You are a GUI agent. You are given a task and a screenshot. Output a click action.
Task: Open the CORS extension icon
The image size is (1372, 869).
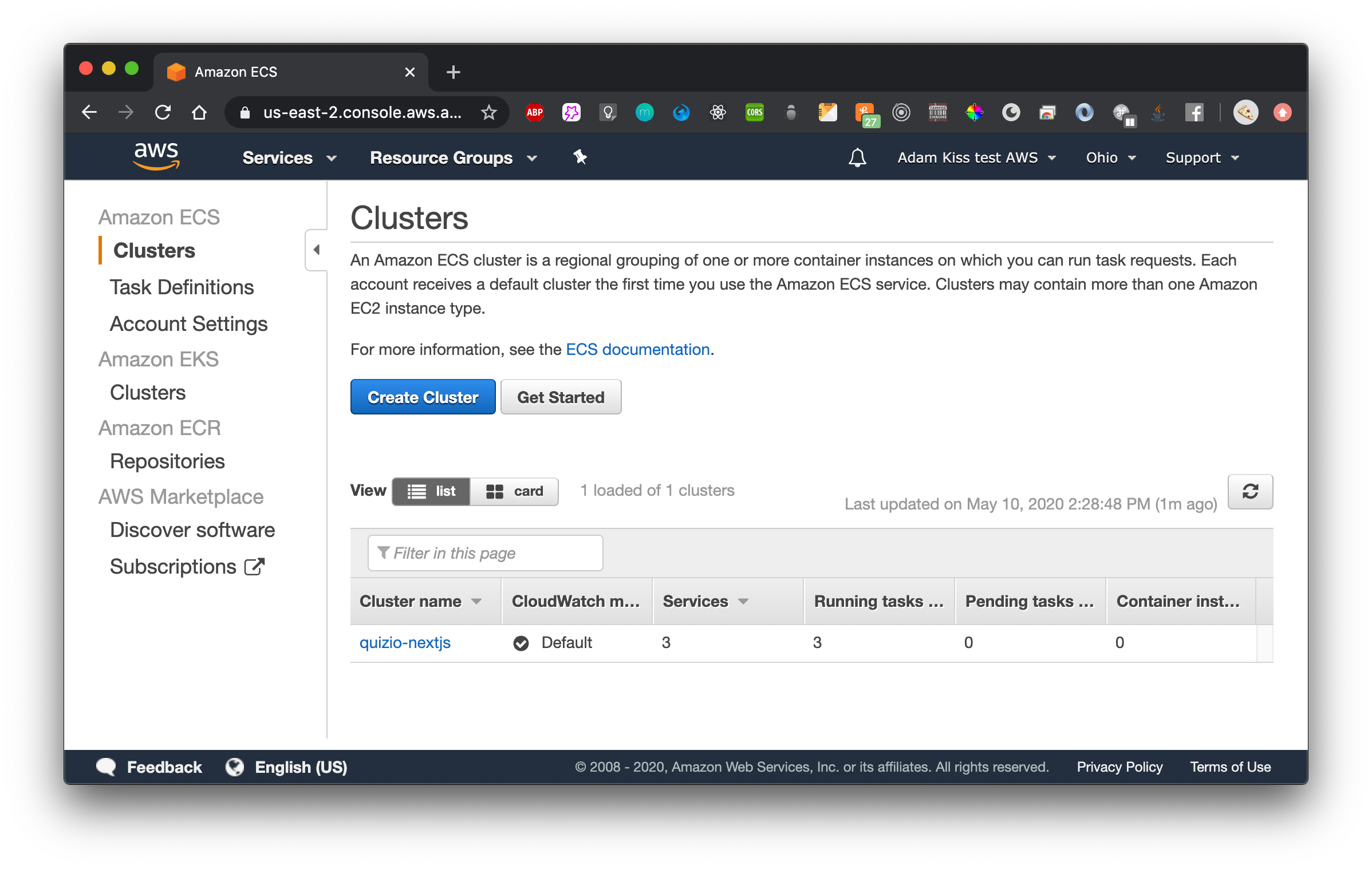[755, 112]
